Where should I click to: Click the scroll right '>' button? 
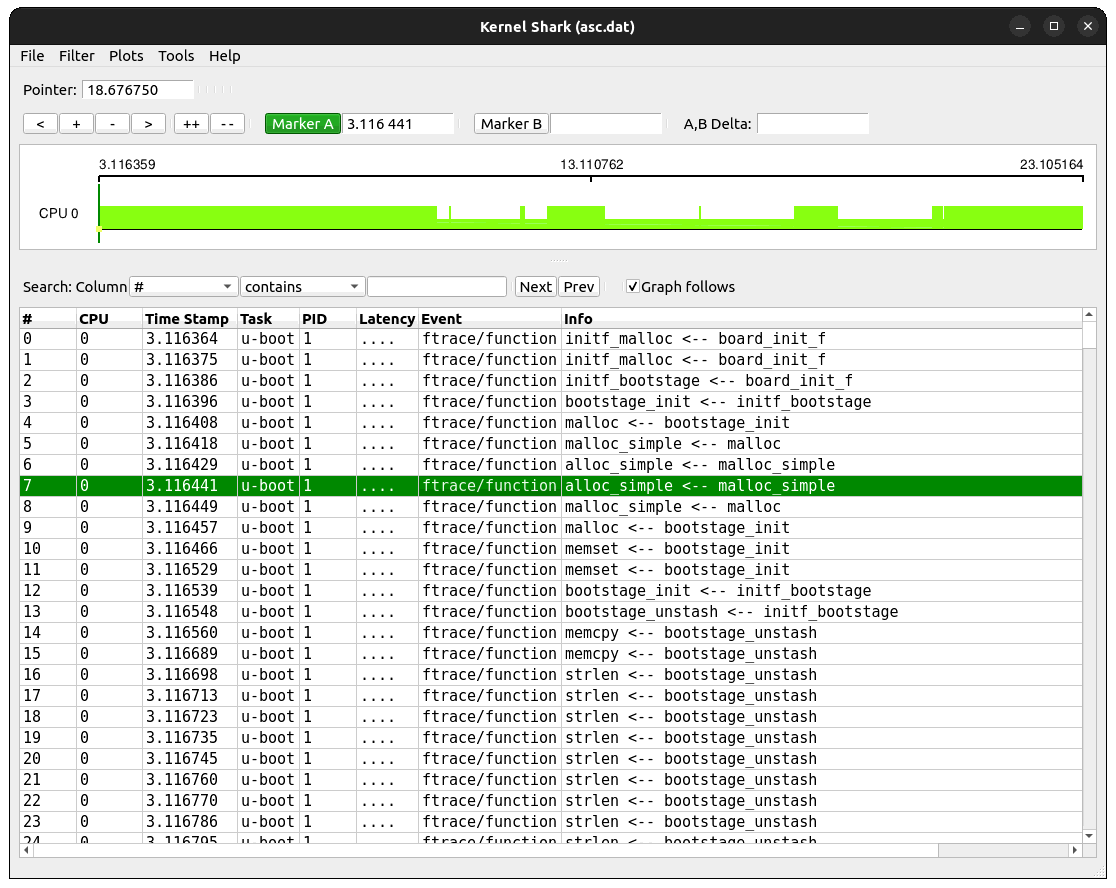click(148, 124)
